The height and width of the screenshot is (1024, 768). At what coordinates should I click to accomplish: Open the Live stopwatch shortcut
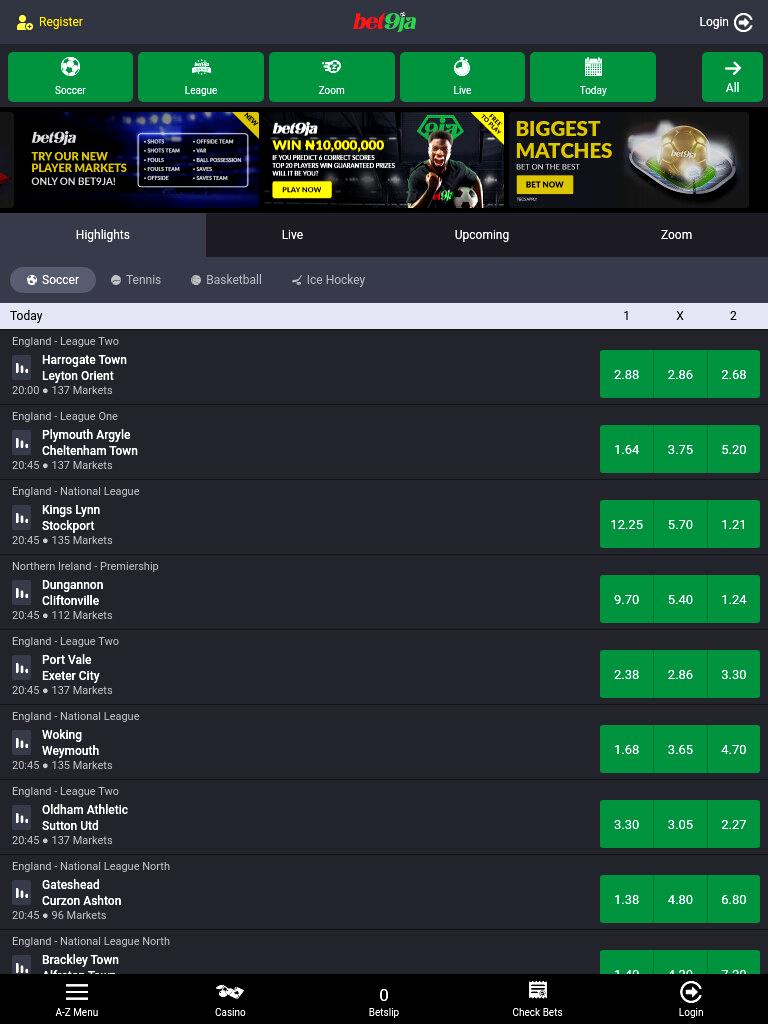point(462,77)
